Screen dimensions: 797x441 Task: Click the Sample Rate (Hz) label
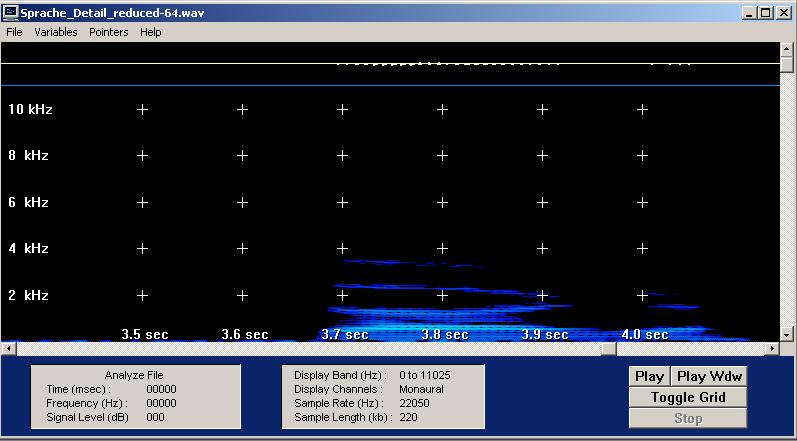click(339, 403)
